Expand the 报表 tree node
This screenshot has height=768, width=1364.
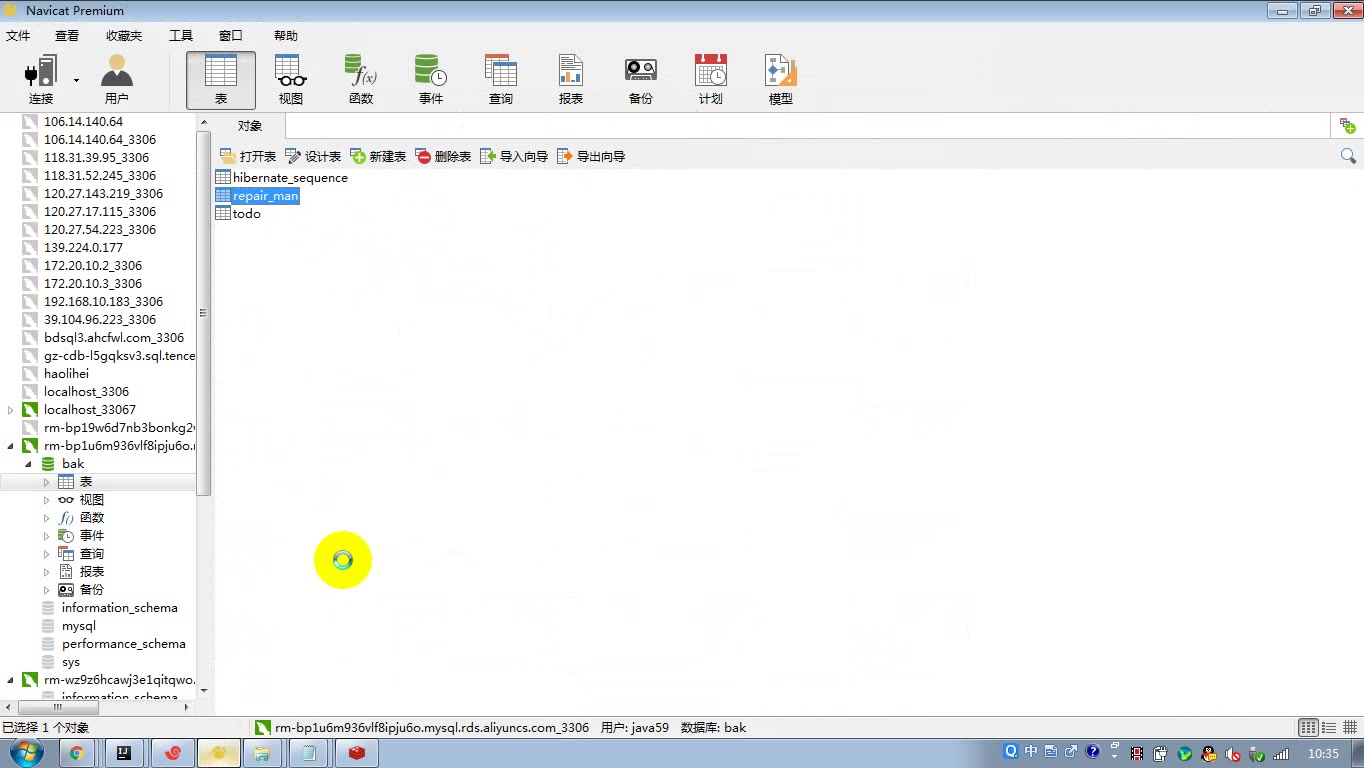(x=46, y=572)
